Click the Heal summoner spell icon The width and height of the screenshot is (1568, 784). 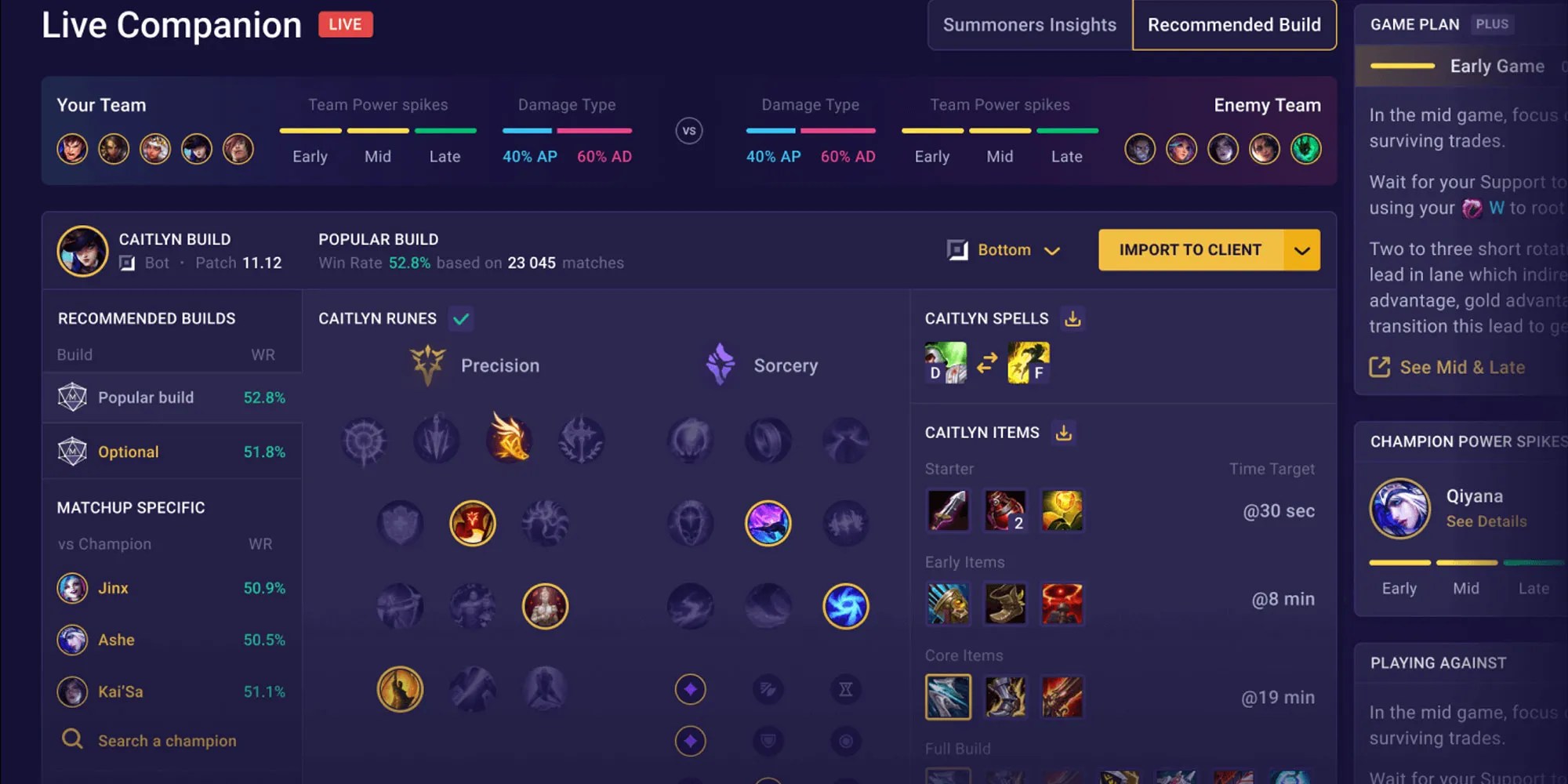946,362
